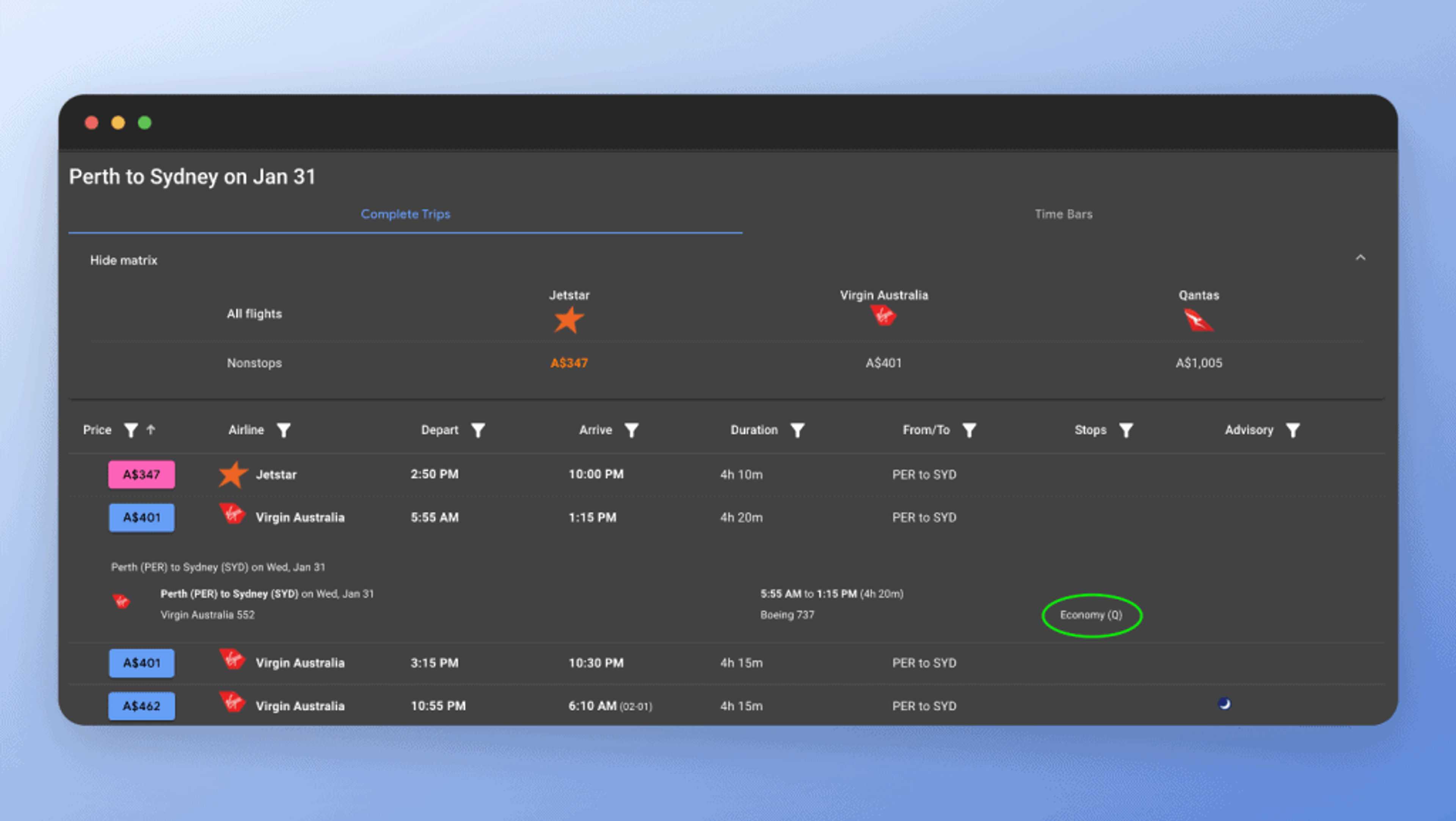Click the Price column filter icon

130,430
